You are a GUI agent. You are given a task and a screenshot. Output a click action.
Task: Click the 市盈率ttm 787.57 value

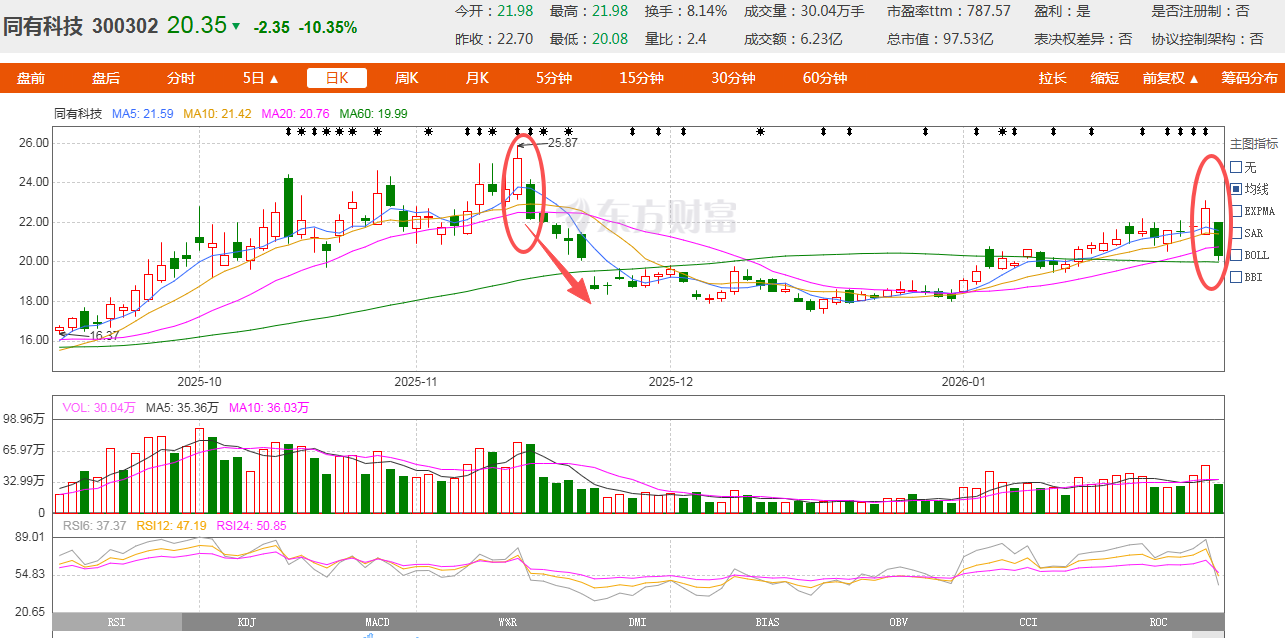pos(949,11)
